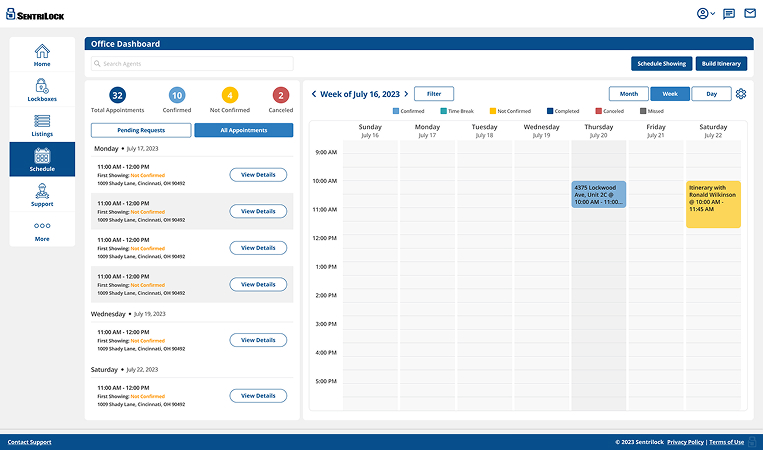Switch to Pending Requests view
This screenshot has height=450, width=764.
pos(140,130)
